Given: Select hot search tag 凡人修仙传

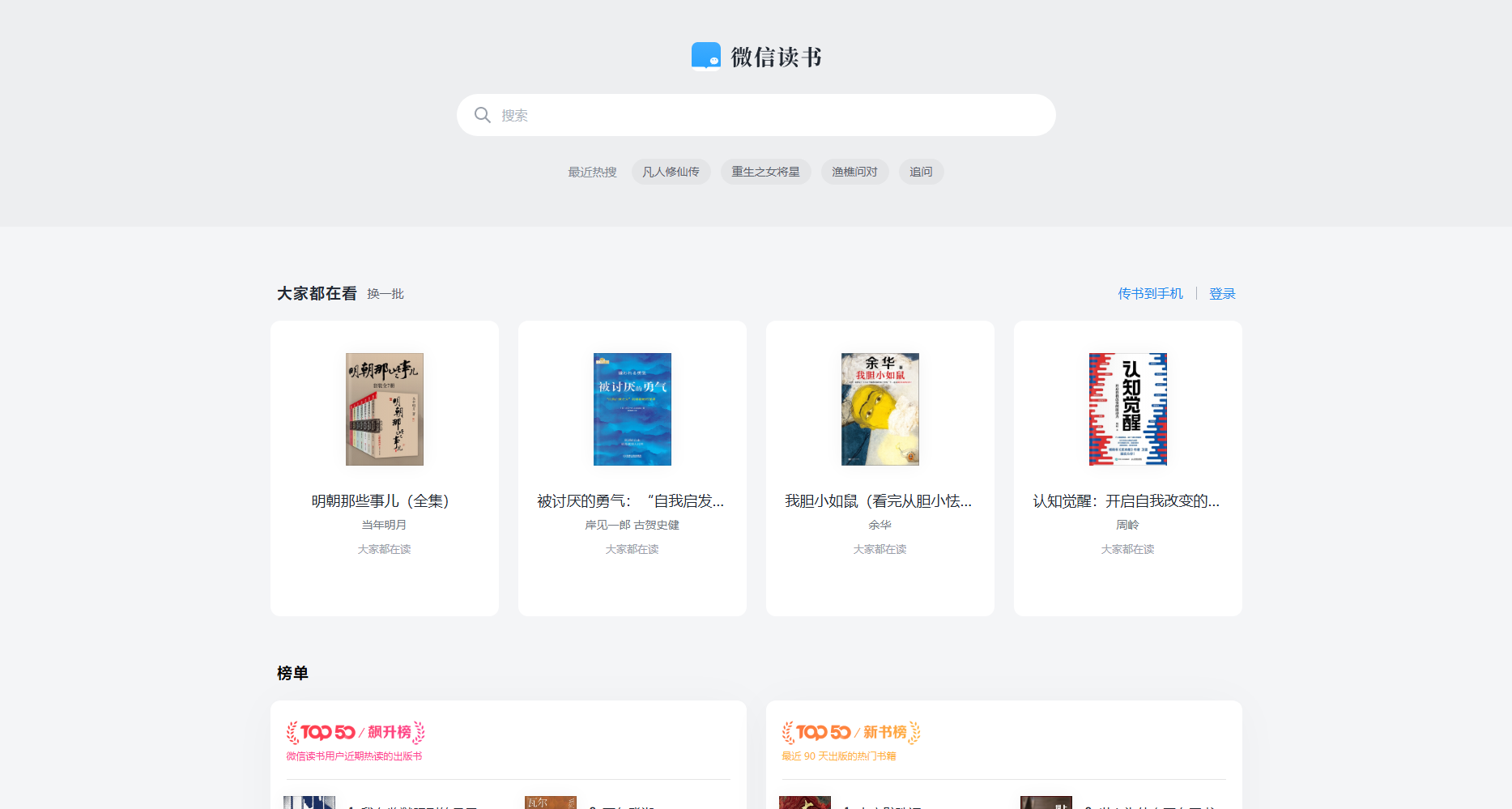Looking at the screenshot, I should (x=671, y=172).
